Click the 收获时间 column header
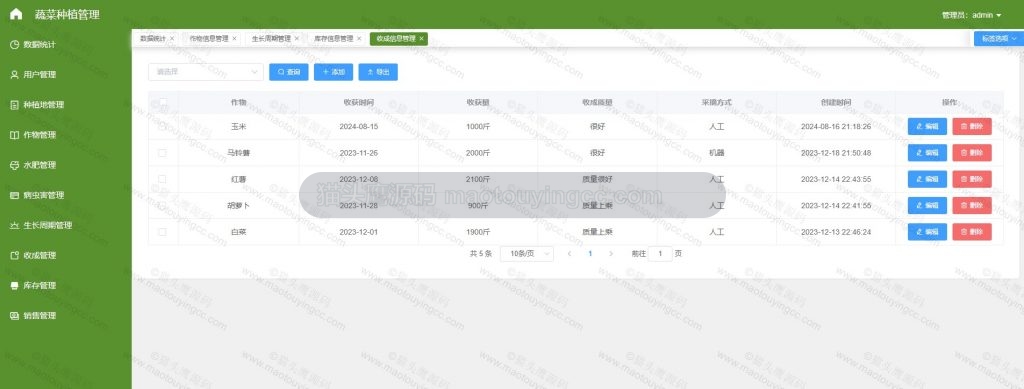Image resolution: width=1024 pixels, height=389 pixels. pyautogui.click(x=359, y=102)
